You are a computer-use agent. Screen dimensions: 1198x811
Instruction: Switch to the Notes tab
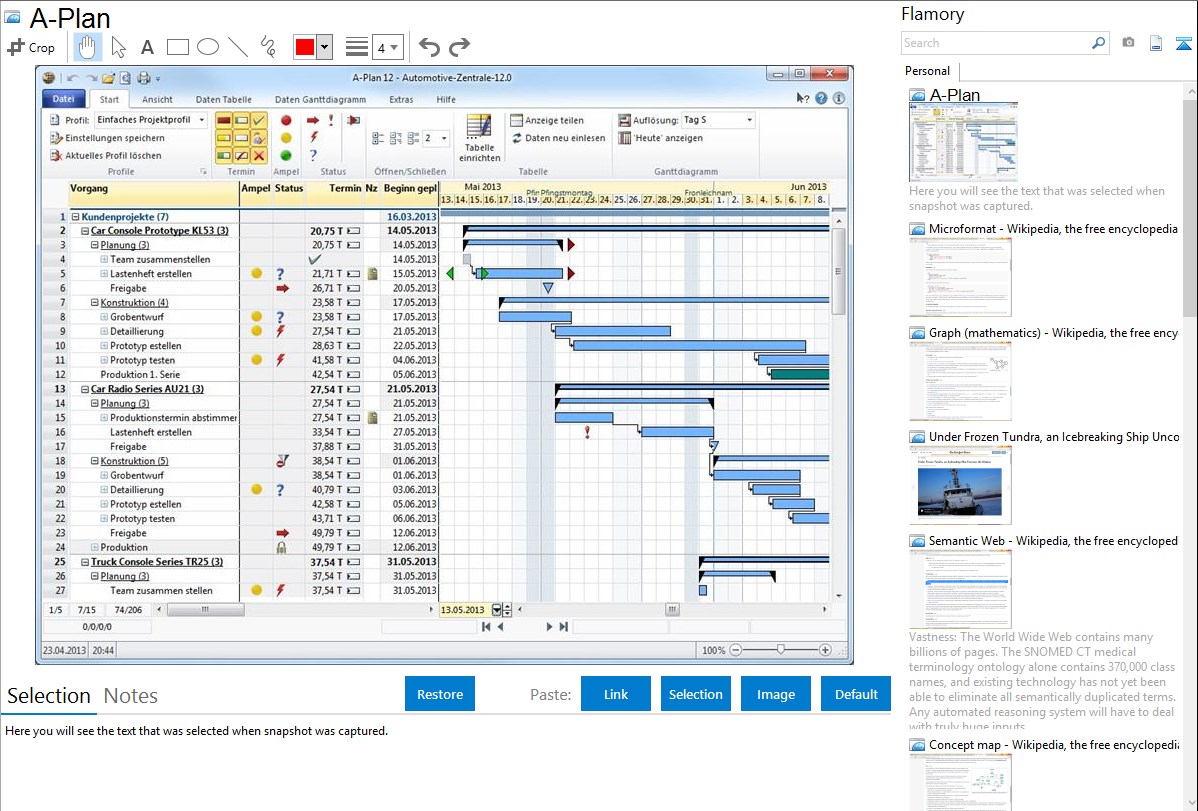pyautogui.click(x=131, y=696)
